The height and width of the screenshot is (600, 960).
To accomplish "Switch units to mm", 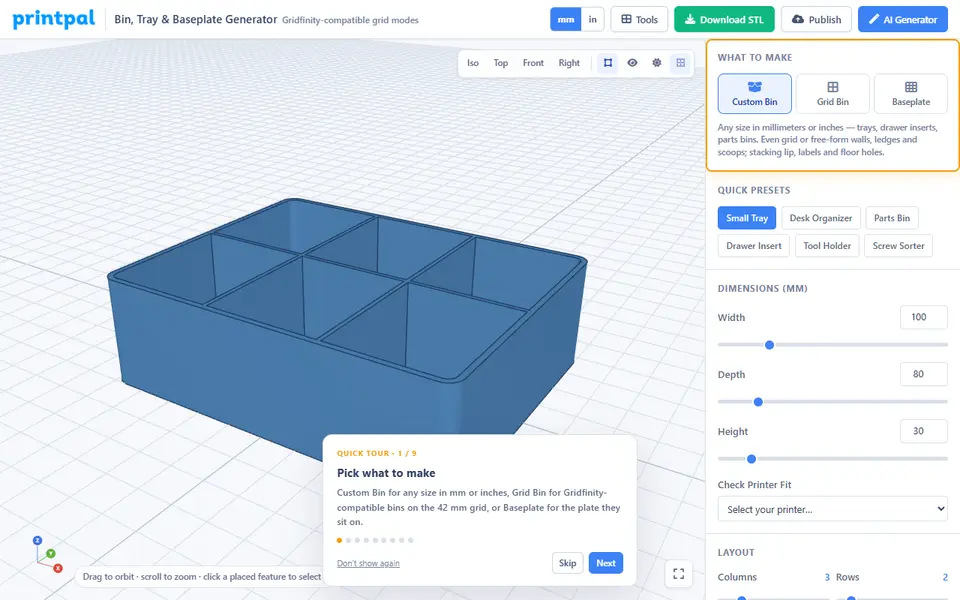I will coord(566,20).
